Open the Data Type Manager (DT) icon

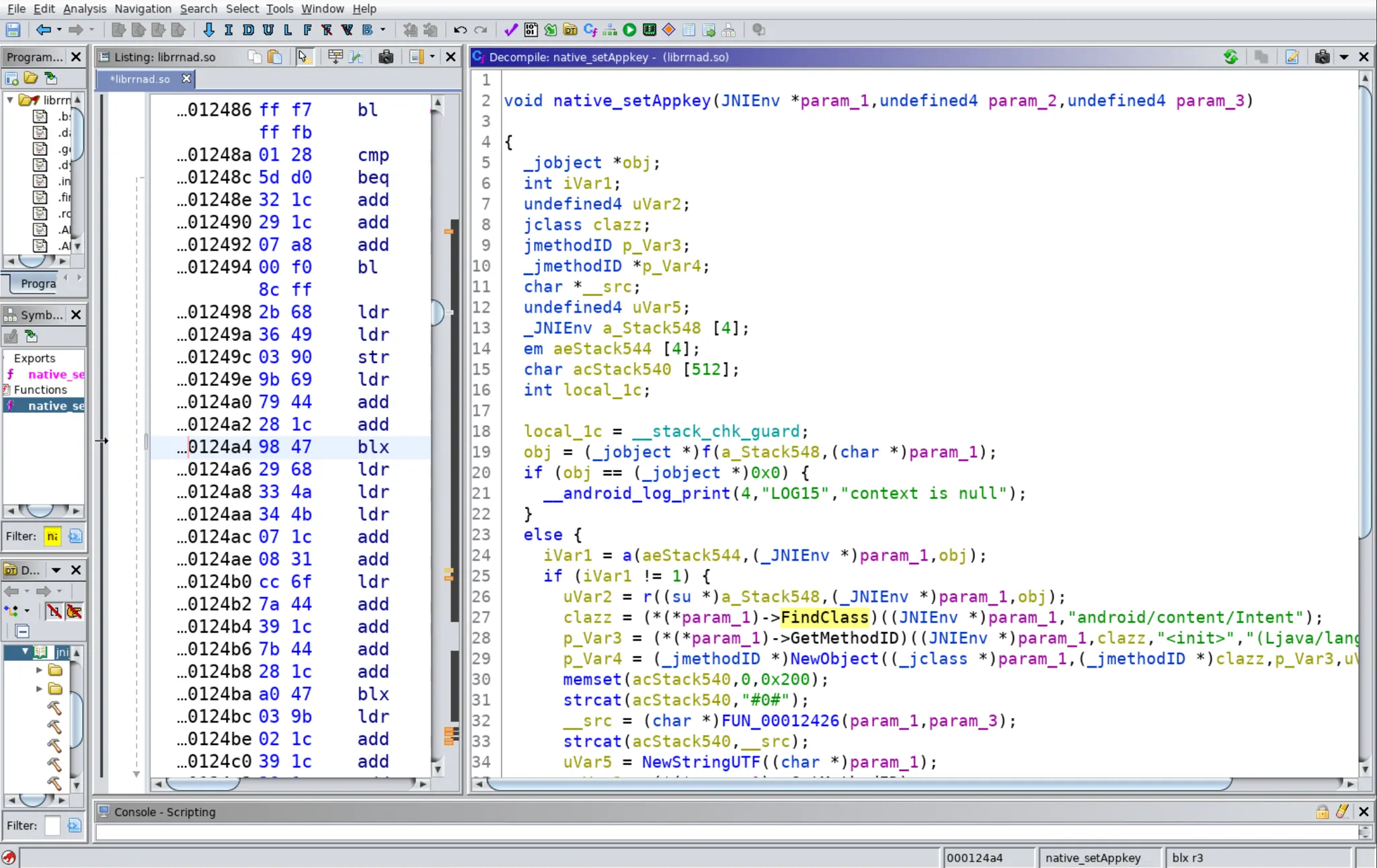(x=570, y=30)
